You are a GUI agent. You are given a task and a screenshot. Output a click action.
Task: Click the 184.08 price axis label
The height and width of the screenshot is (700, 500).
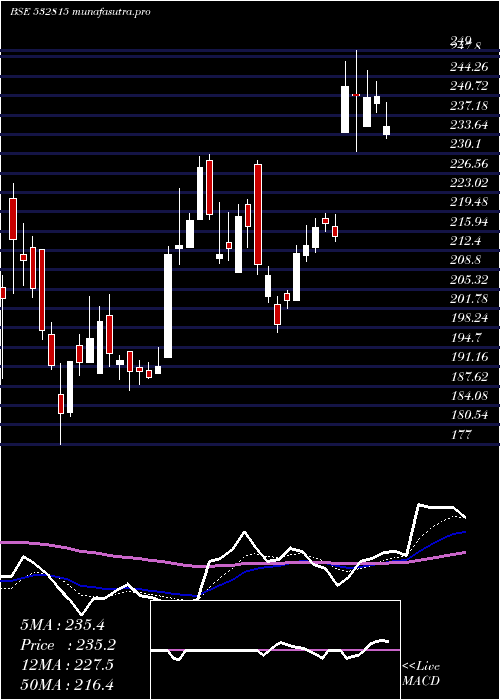[x=470, y=396]
